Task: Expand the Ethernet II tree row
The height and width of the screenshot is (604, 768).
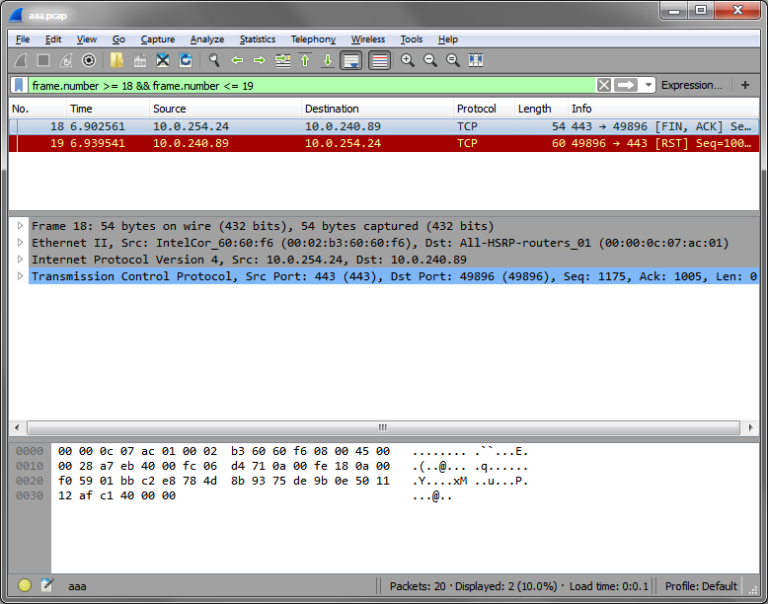Action: (x=20, y=242)
